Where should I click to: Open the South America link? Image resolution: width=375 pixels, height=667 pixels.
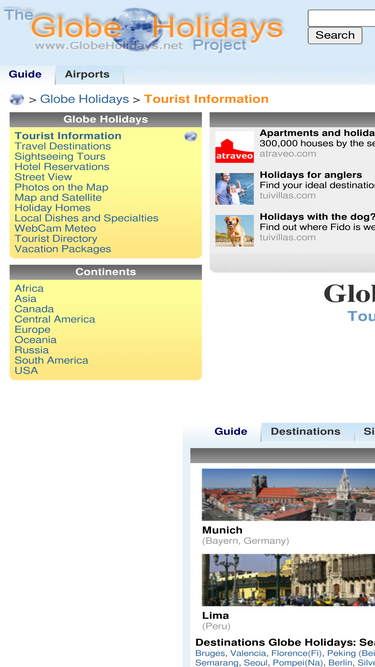pyautogui.click(x=51, y=360)
